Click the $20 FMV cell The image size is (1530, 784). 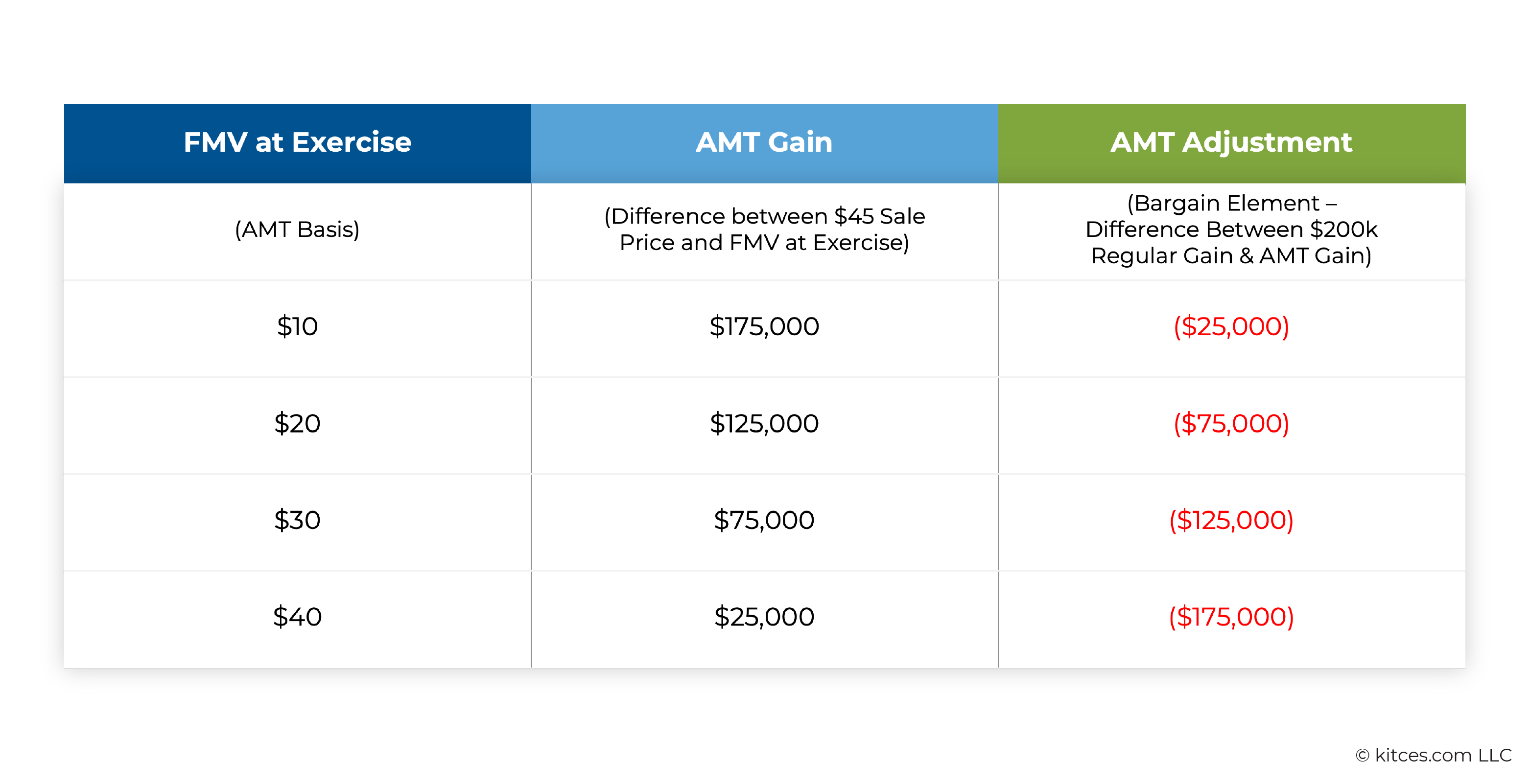pos(297,423)
